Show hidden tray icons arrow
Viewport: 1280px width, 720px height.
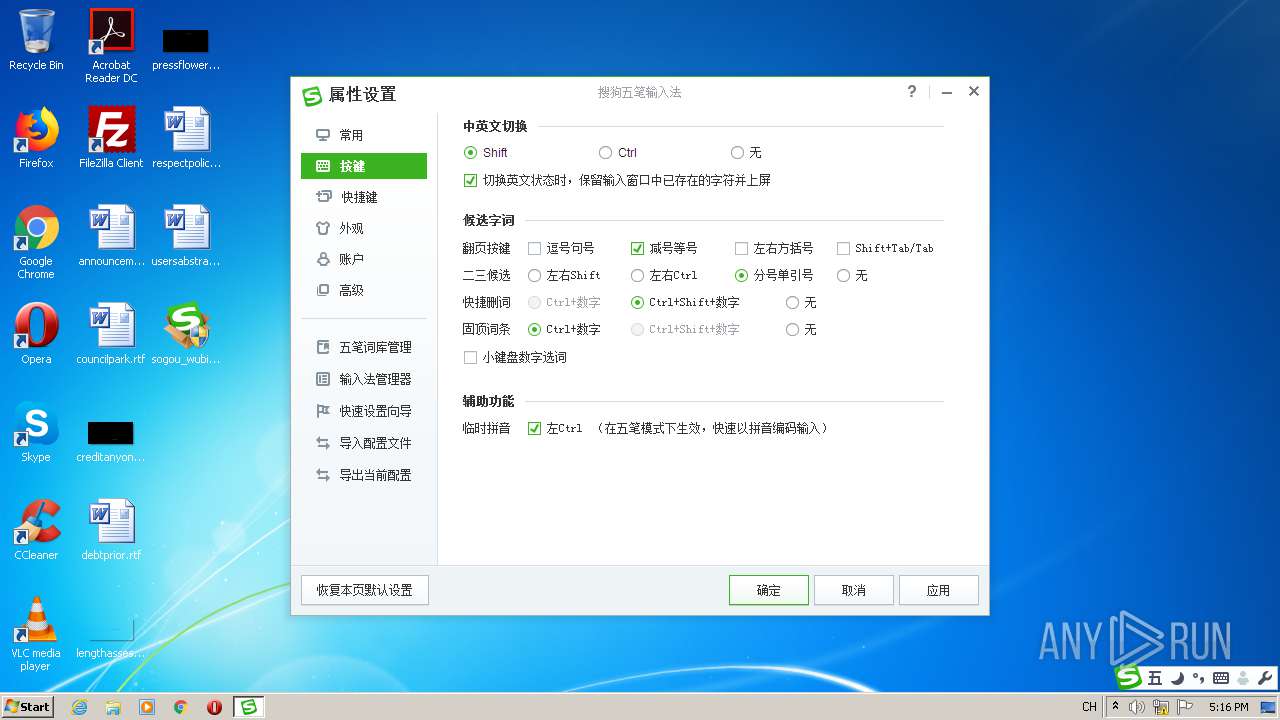coord(1116,707)
